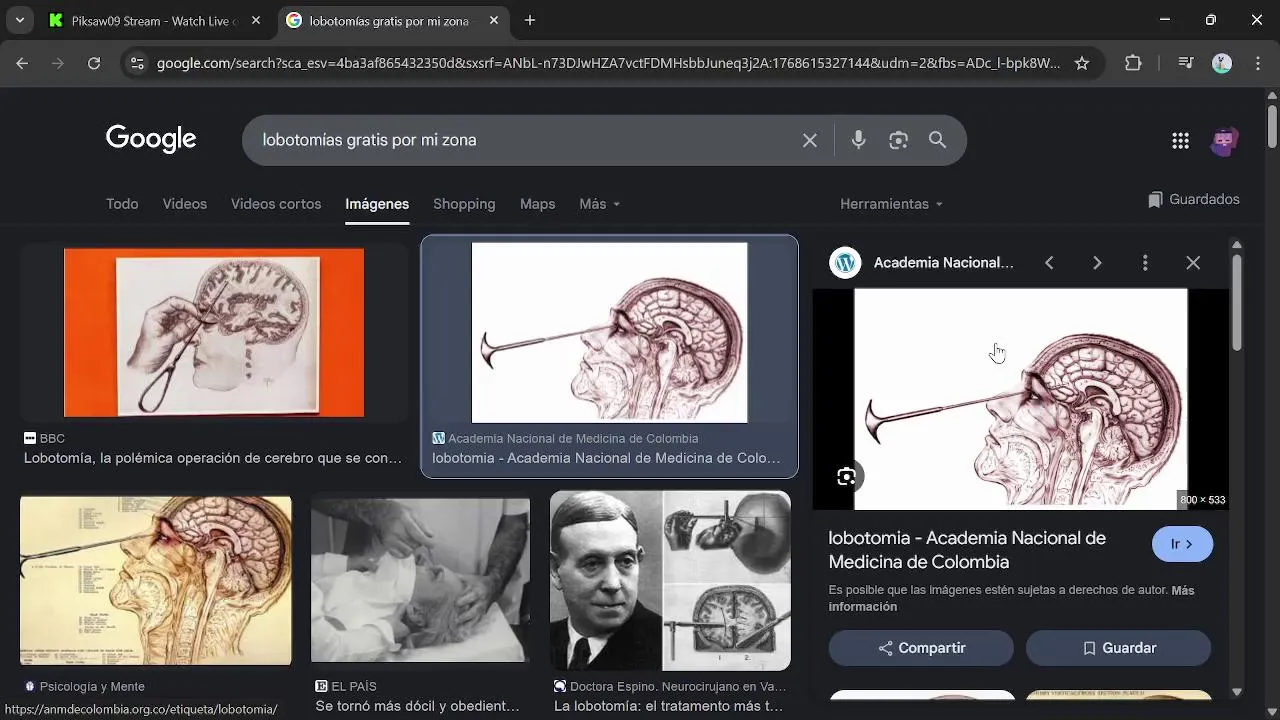Open preview panel three-dot options

1145,263
